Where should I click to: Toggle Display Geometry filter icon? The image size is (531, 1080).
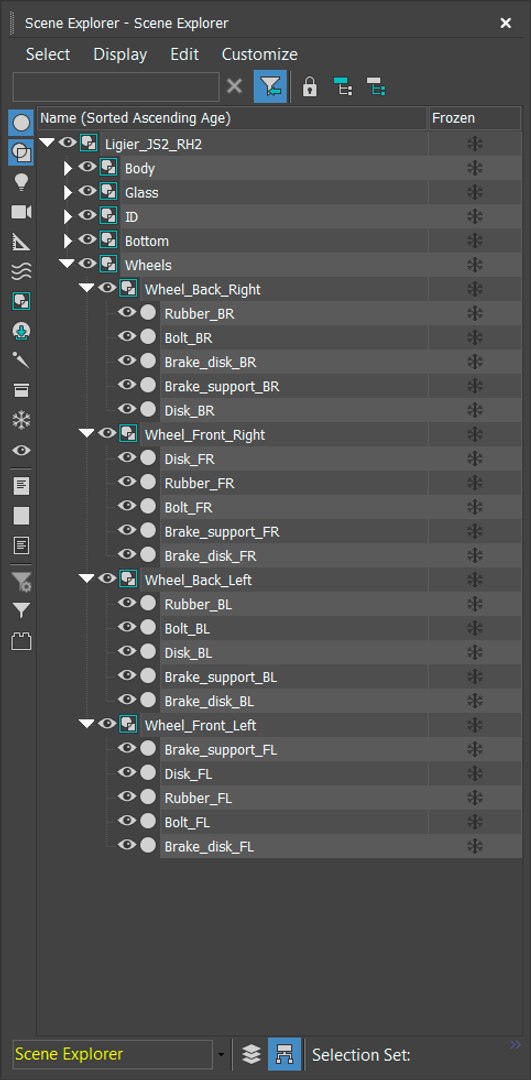tap(21, 123)
